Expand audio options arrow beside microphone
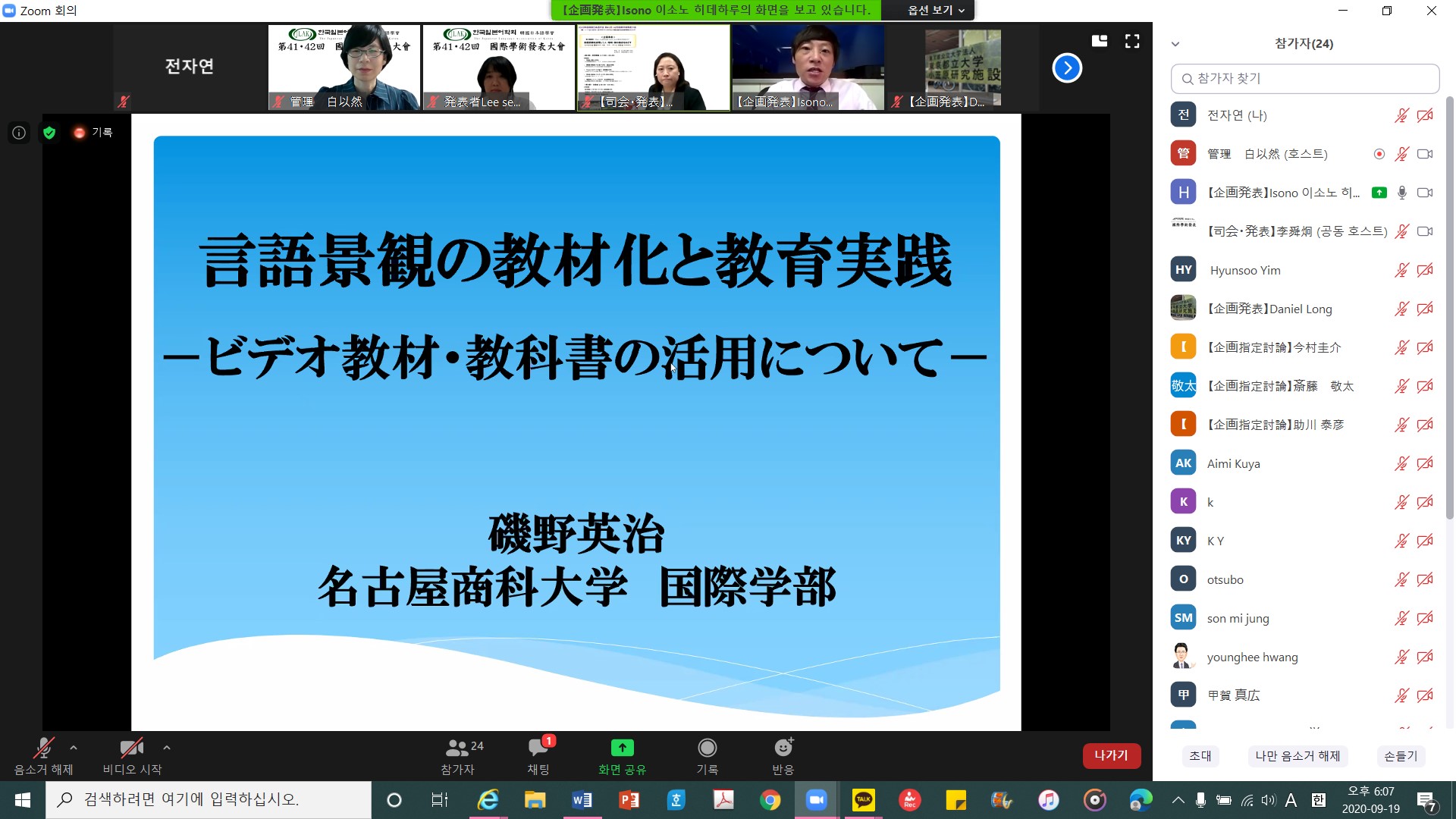1456x819 pixels. [74, 748]
